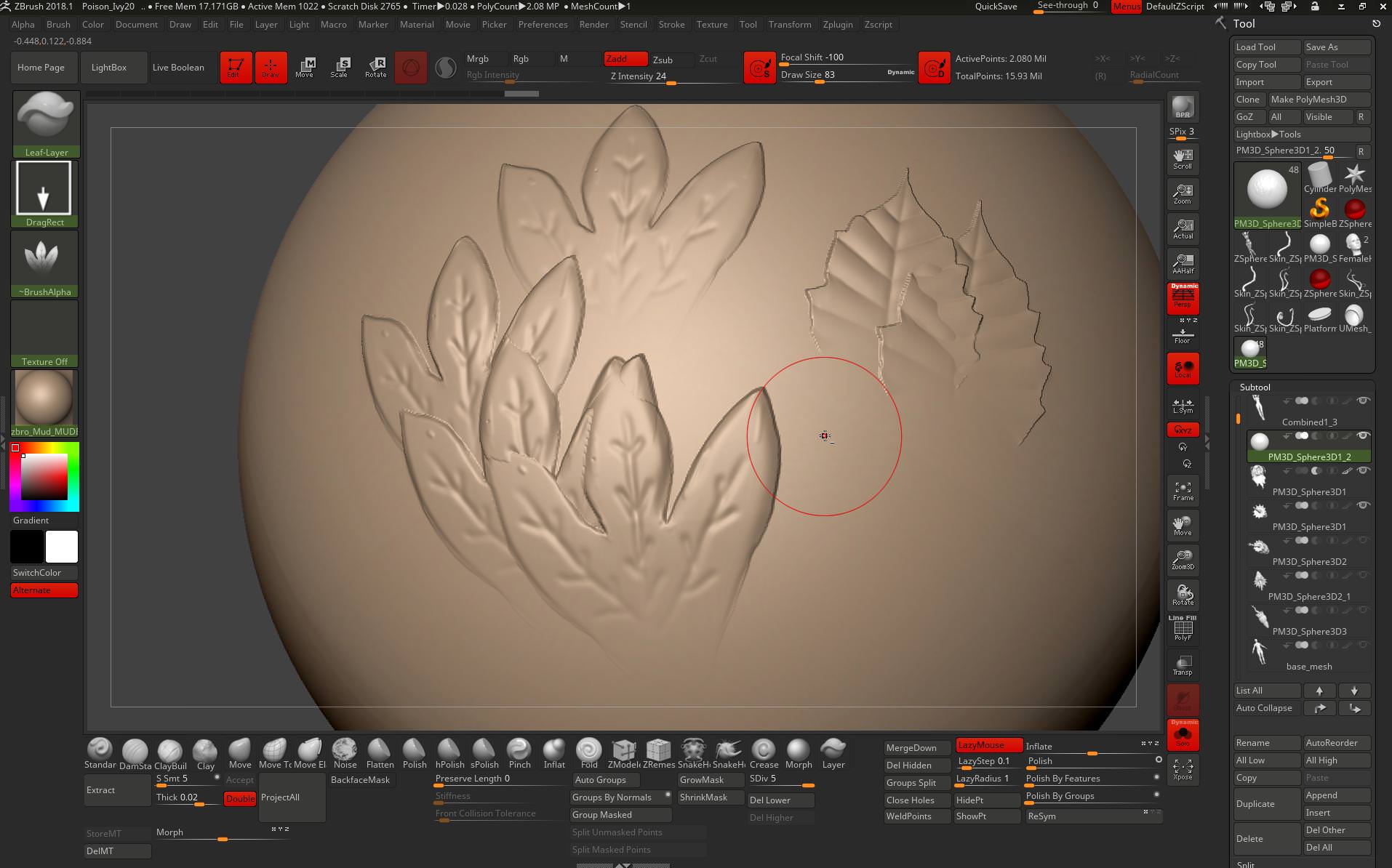Hide the PM3D_Sphere3D1_2 subtool eye
This screenshot has width=1392, height=868.
tap(1363, 435)
